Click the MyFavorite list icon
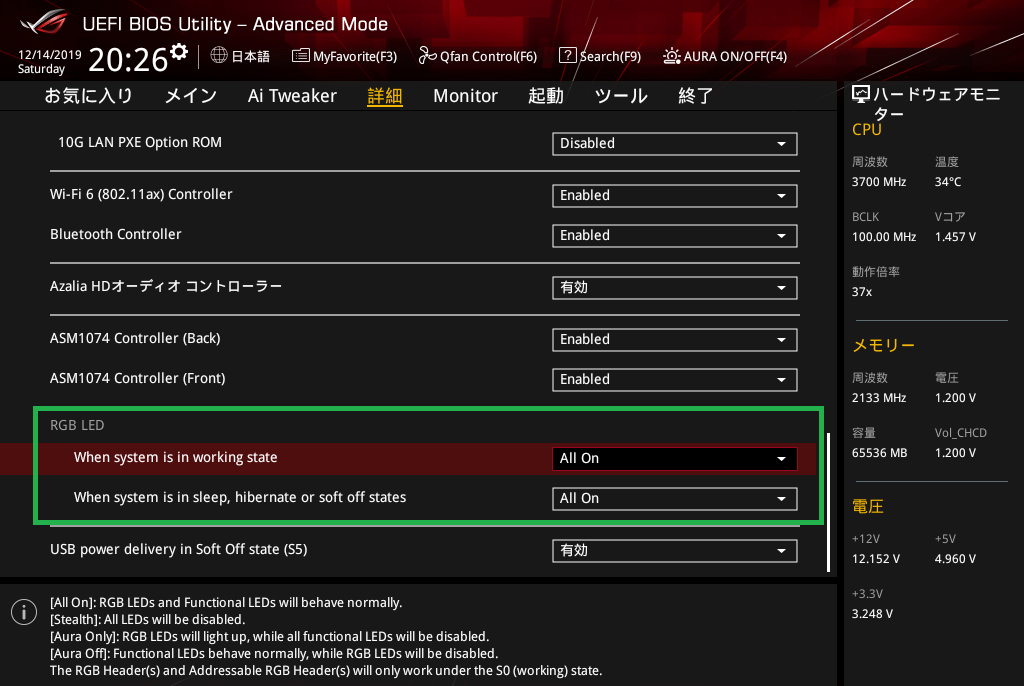Image resolution: width=1024 pixels, height=686 pixels. tap(300, 56)
